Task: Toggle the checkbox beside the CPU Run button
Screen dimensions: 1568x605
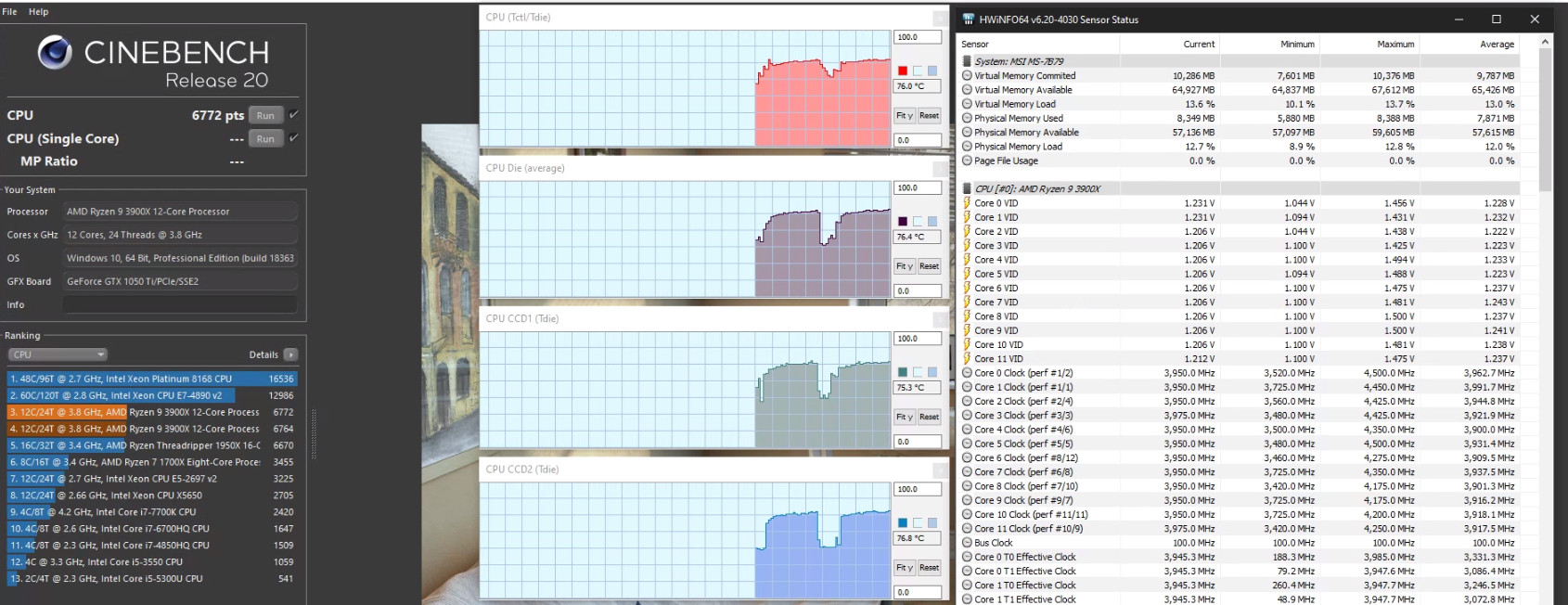Action: click(x=293, y=114)
